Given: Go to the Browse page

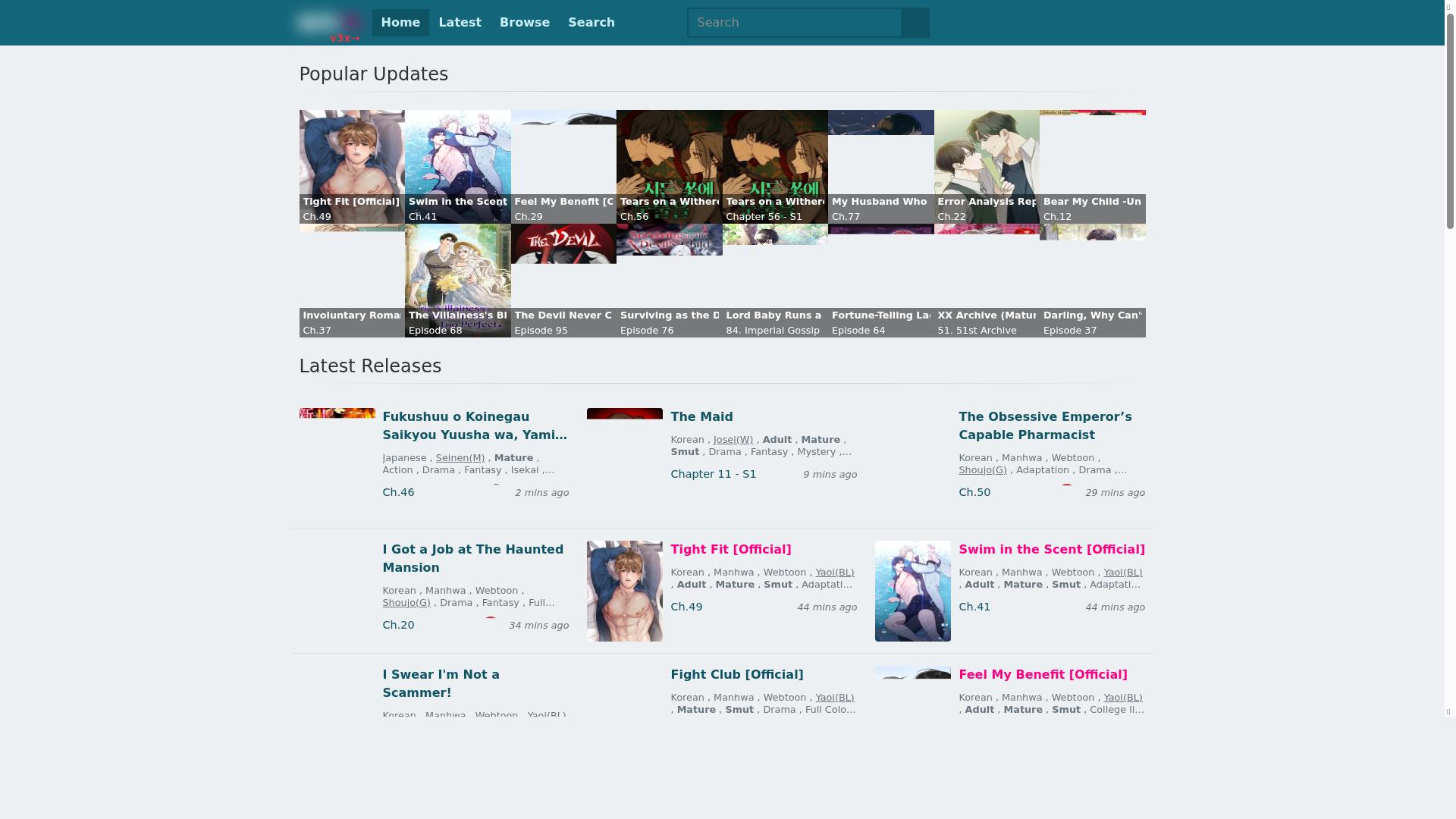Looking at the screenshot, I should click(524, 23).
